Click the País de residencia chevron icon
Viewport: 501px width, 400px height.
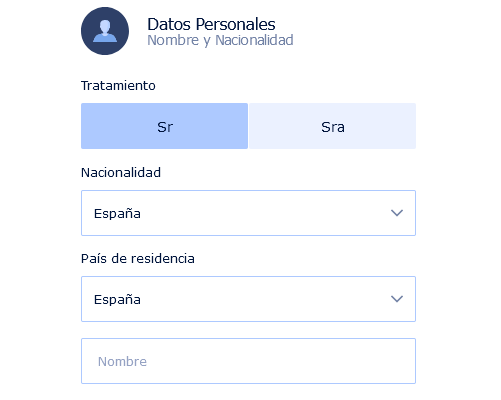(397, 299)
